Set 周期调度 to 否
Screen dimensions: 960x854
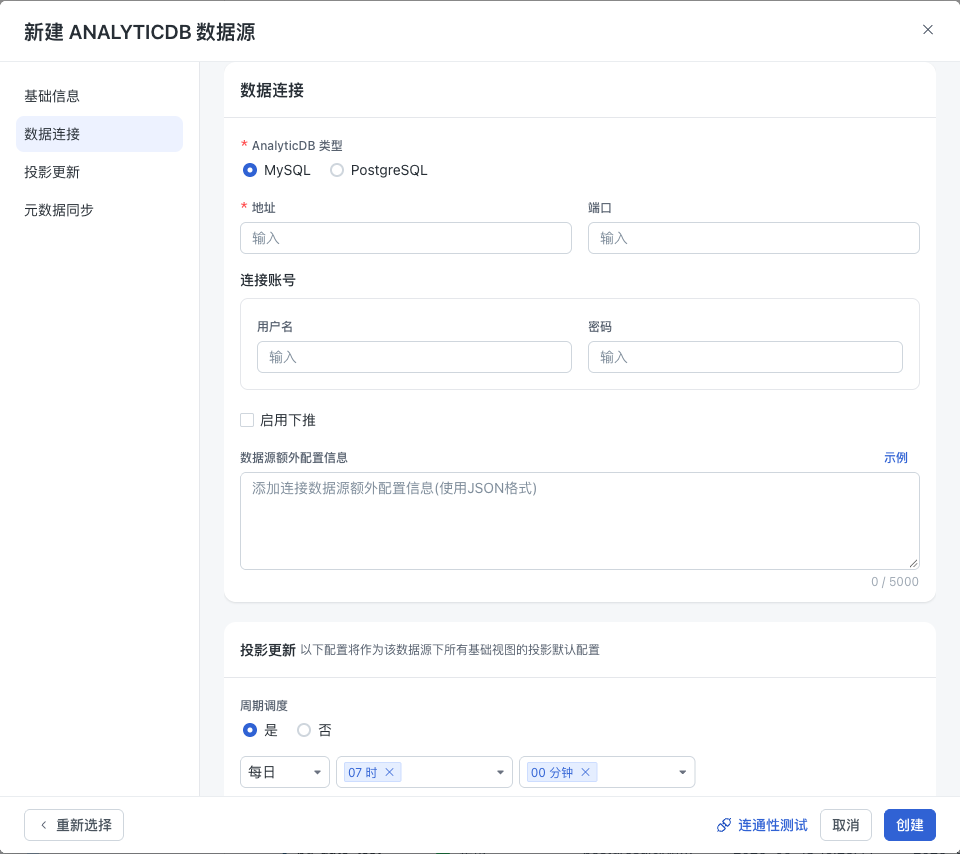304,730
